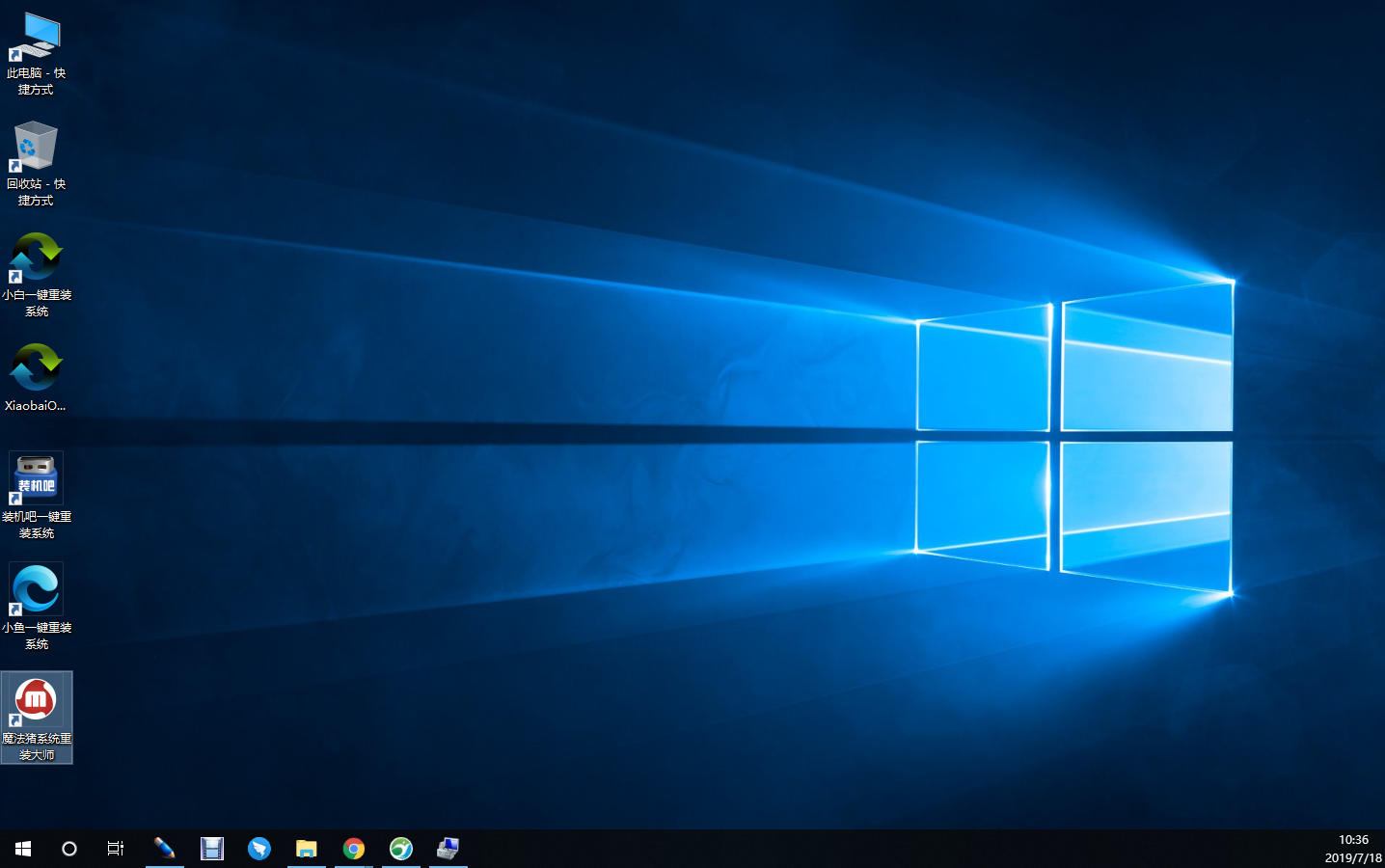Switch to Google Chrome in the taskbar
The height and width of the screenshot is (868, 1385).
point(354,849)
